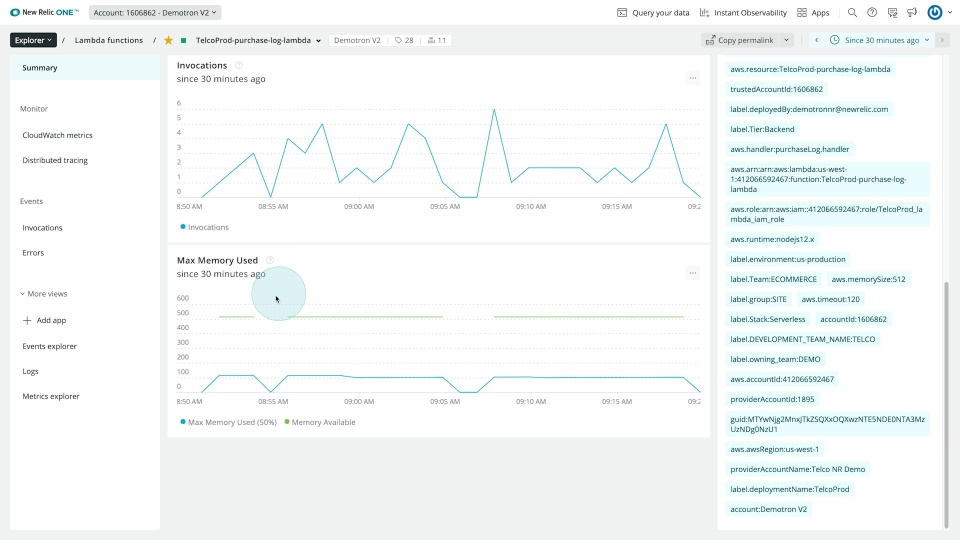Click tag providerAccountName:Telco NR Demo
Screen dimensions: 960x540
pyautogui.click(x=797, y=470)
